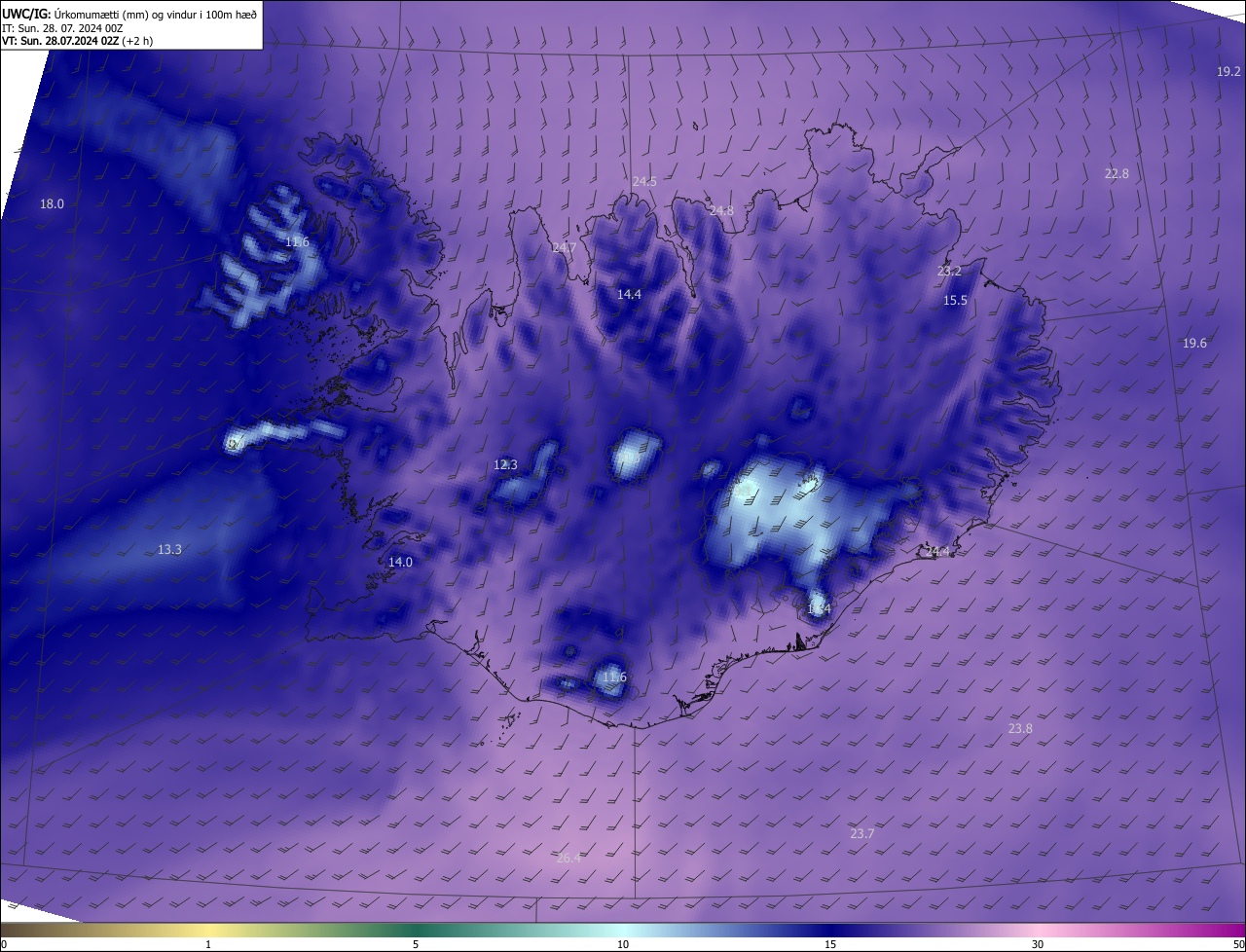
Task: Click the 24.4 value label on the coast
Action: click(937, 552)
